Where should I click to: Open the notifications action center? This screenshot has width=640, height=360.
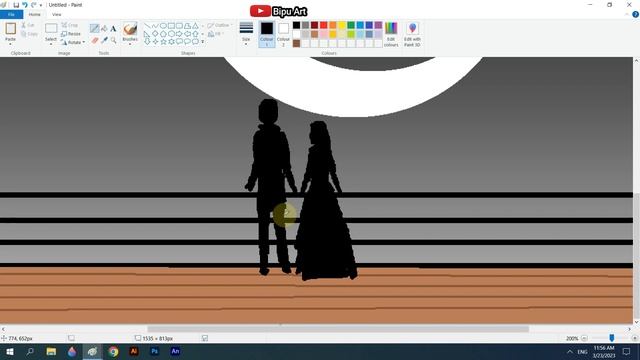click(627, 351)
